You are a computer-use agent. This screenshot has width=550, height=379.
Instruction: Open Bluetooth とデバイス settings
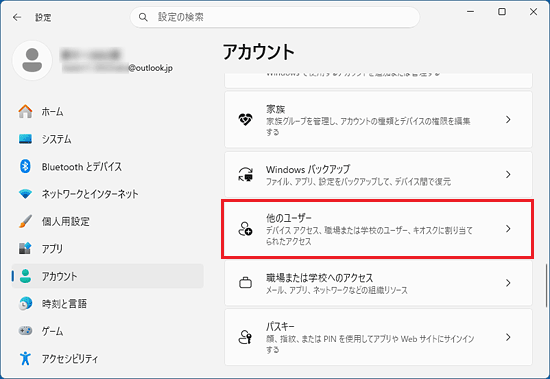click(107, 166)
